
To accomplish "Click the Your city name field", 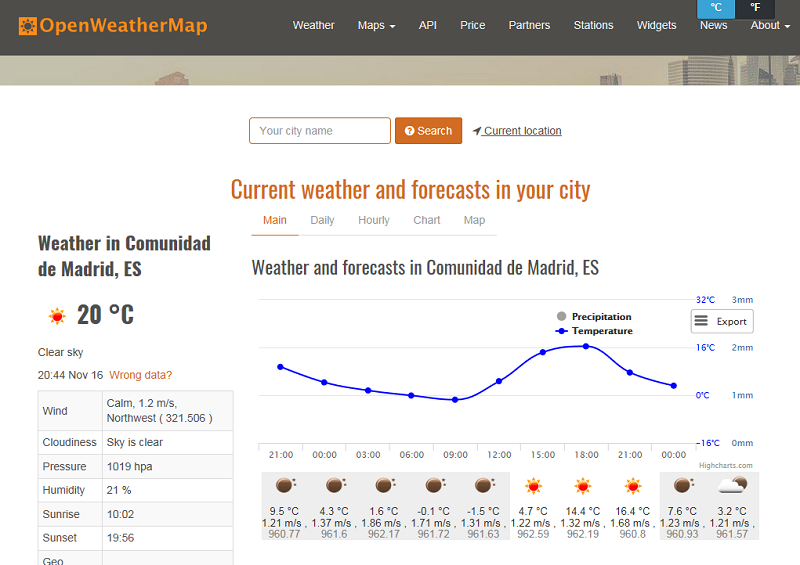I will [x=320, y=131].
